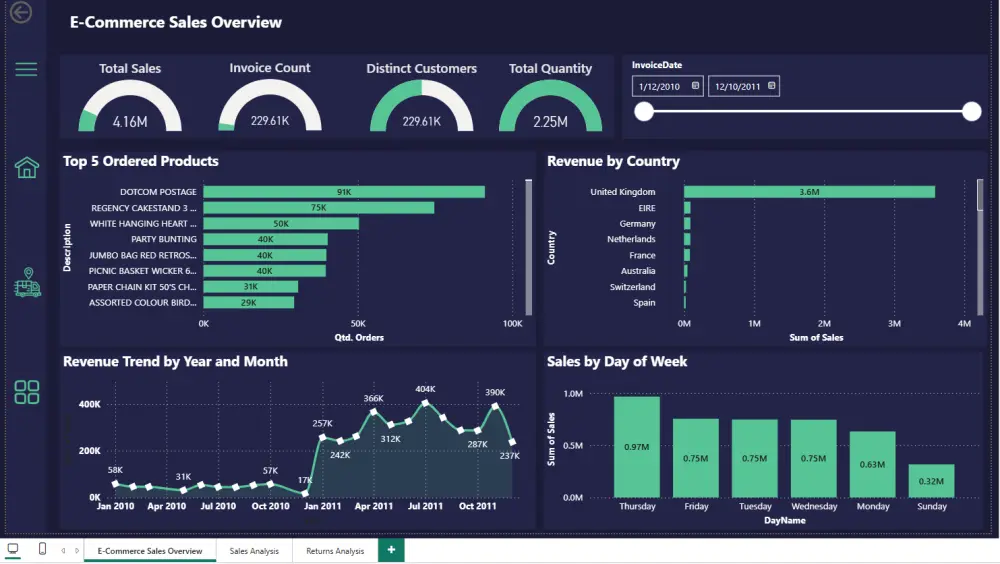Click the E-Commerce Sales Overview heading
This screenshot has width=1000, height=564.
coord(175,22)
